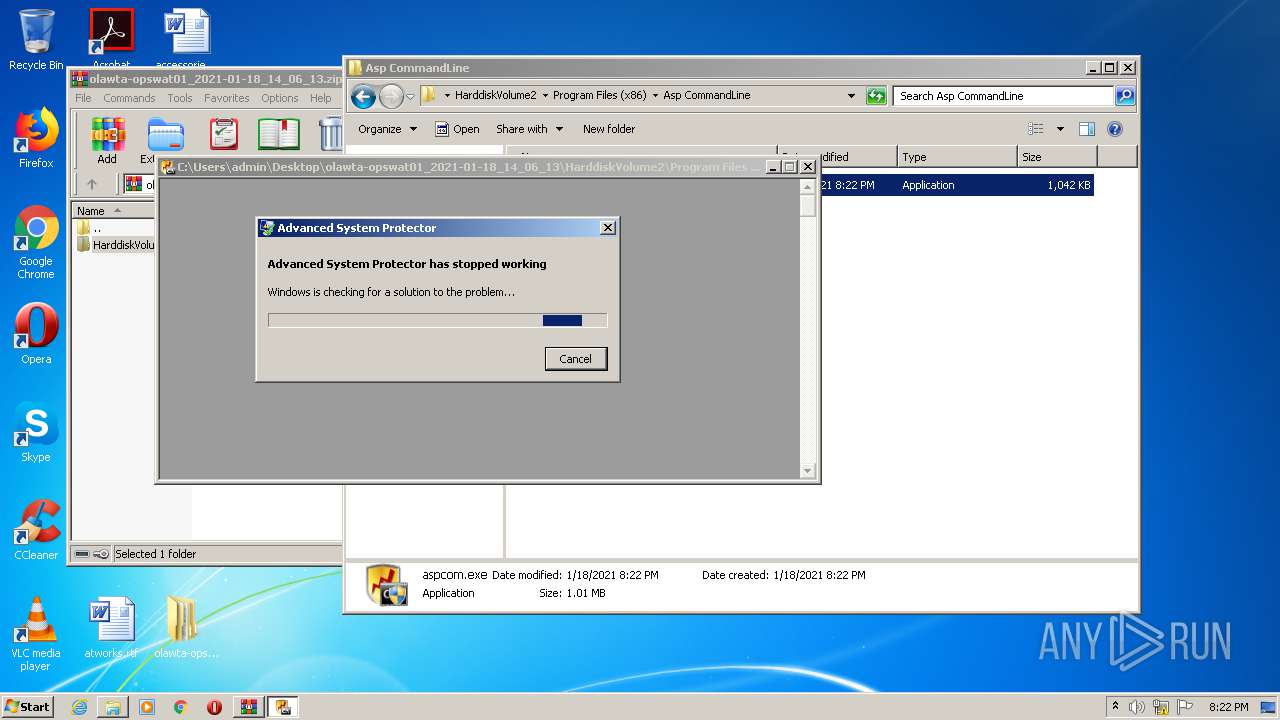Viewport: 1280px width, 720px height.
Task: Launch Opera desktop shortcut
Action: [x=36, y=334]
